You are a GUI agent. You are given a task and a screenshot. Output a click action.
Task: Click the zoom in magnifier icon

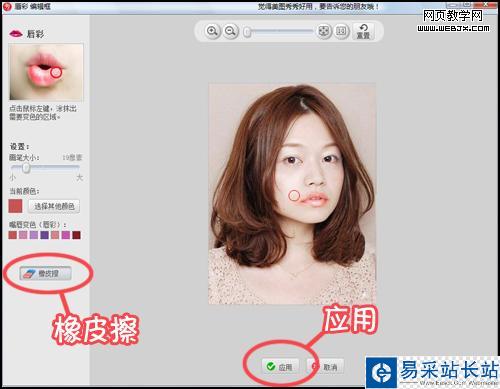[x=212, y=31]
